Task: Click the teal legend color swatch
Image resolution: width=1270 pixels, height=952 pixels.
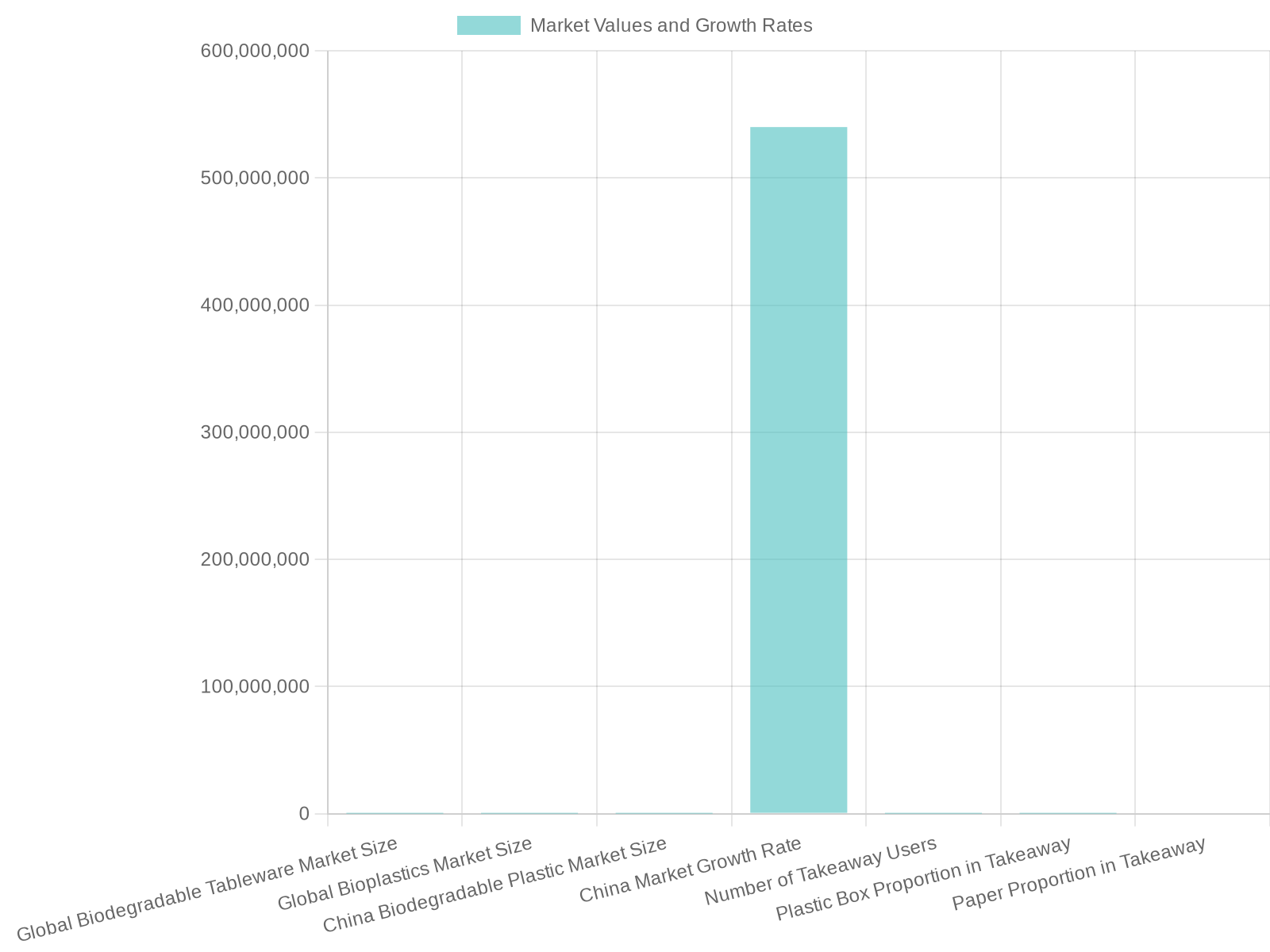Action: tap(489, 25)
